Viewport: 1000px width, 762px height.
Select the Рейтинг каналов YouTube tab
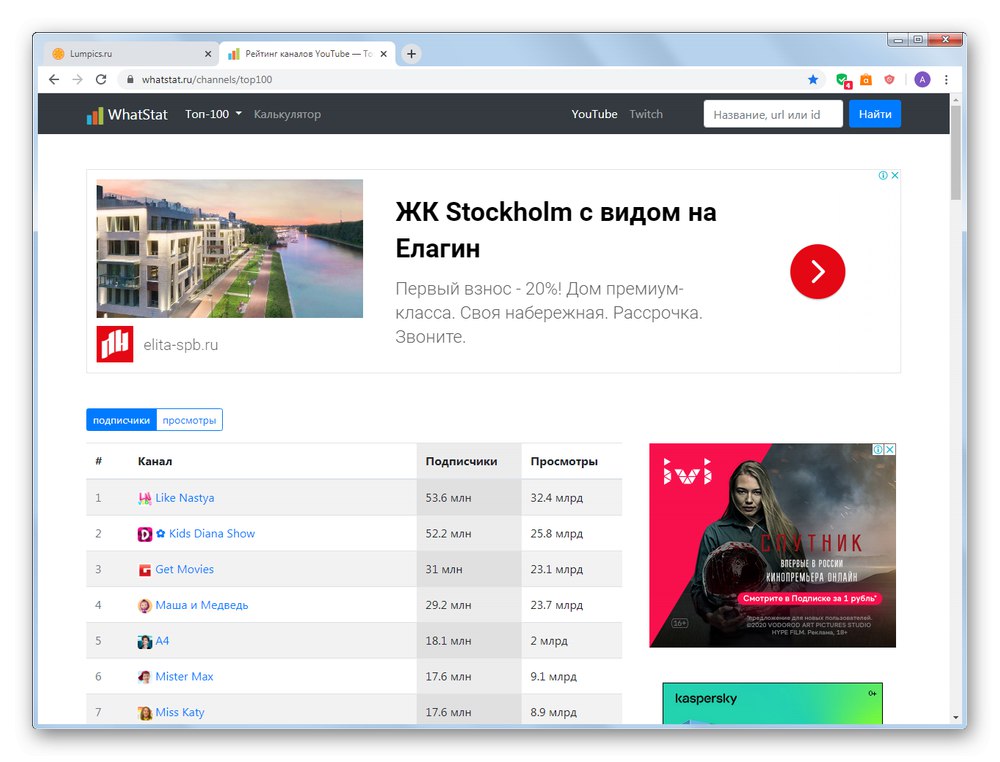tap(307, 54)
